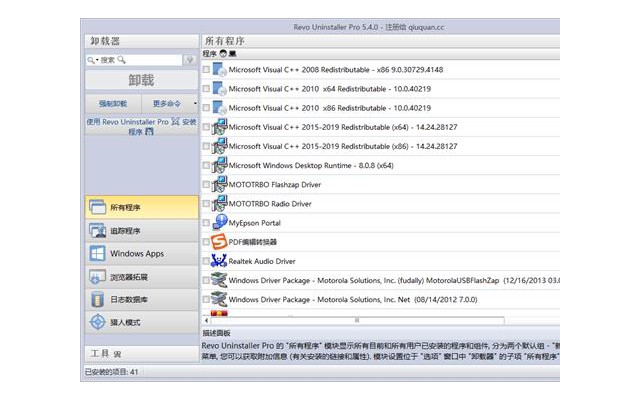Check Visual C++ 2010 x64 Redistributable checkbox
This screenshot has height=400, width=640.
click(206, 89)
